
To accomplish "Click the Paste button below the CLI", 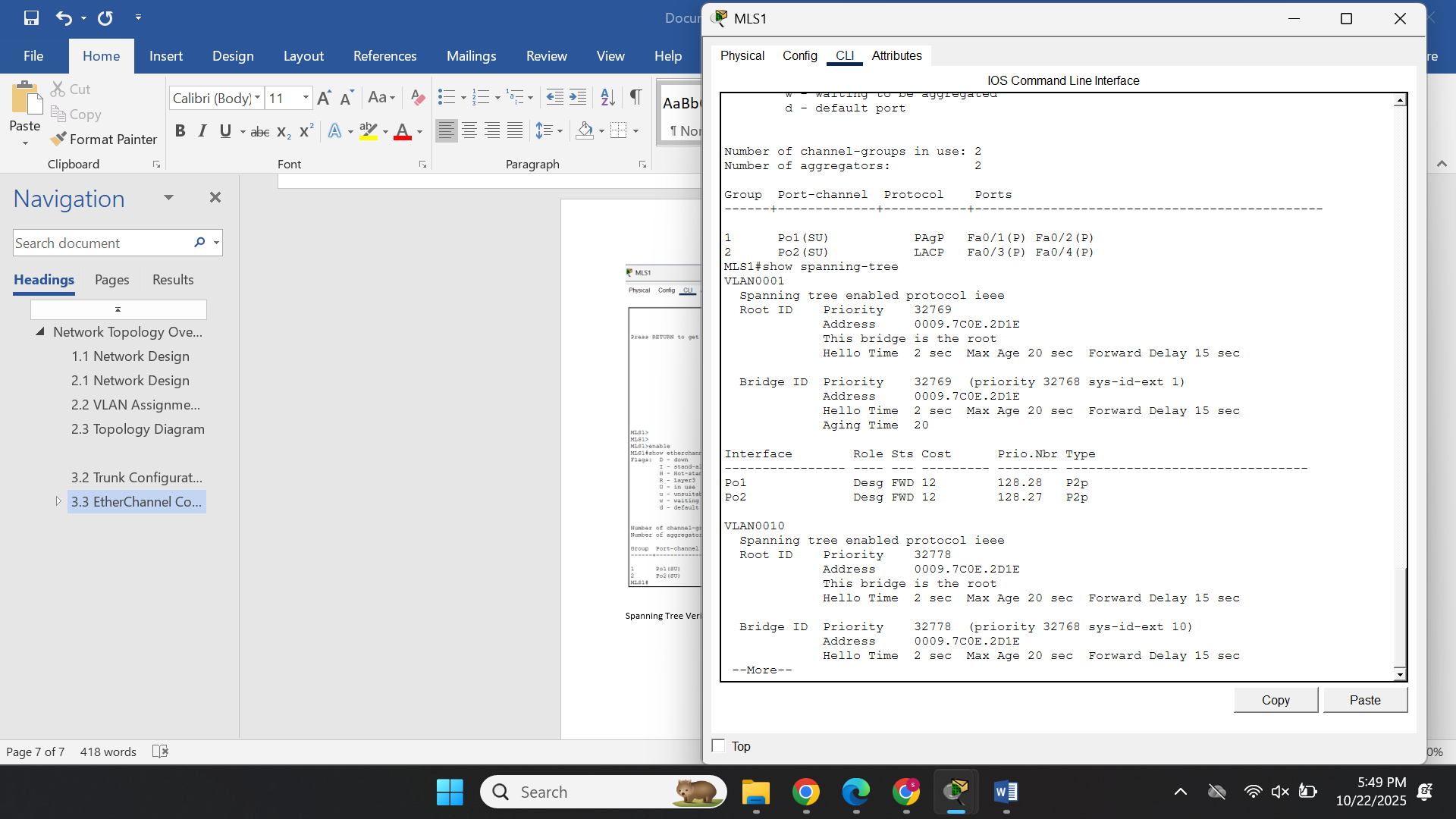I will click(x=1365, y=700).
